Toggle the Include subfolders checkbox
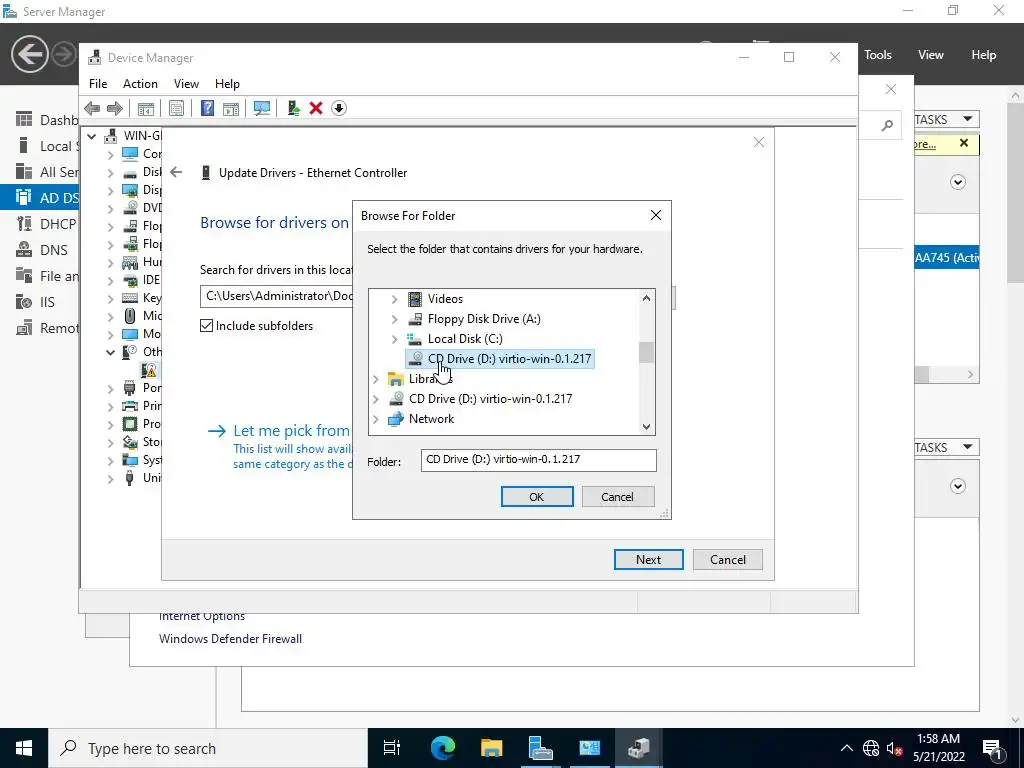 pyautogui.click(x=206, y=325)
